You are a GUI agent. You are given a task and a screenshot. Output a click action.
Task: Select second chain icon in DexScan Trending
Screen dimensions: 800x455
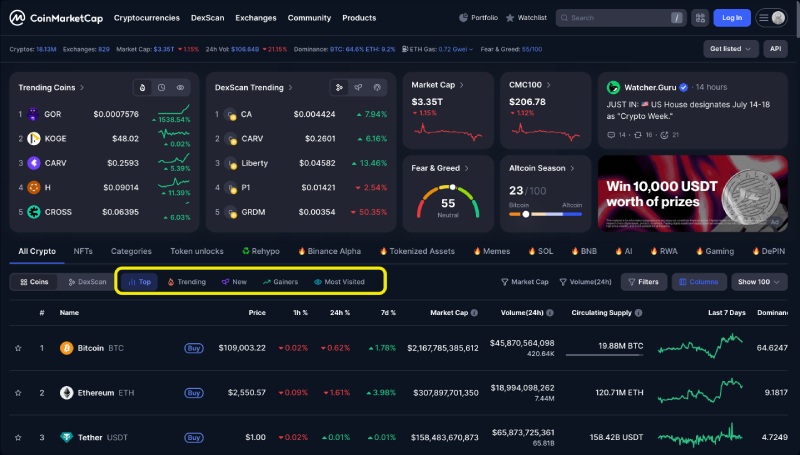point(358,88)
